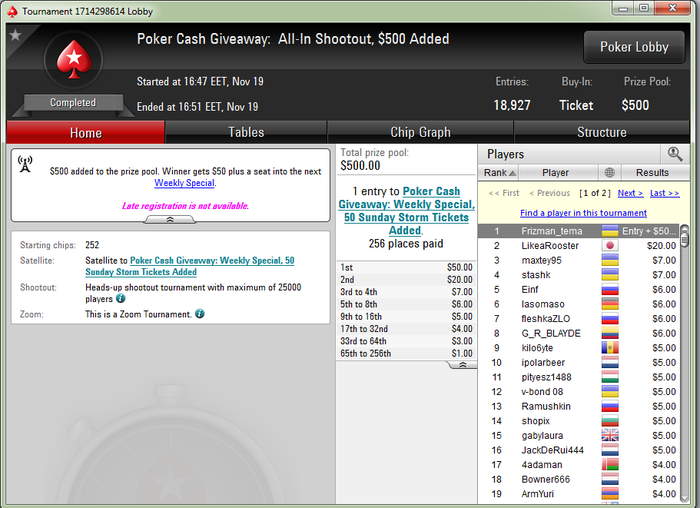Click the globe country column header
This screenshot has width=700, height=508.
tap(609, 172)
